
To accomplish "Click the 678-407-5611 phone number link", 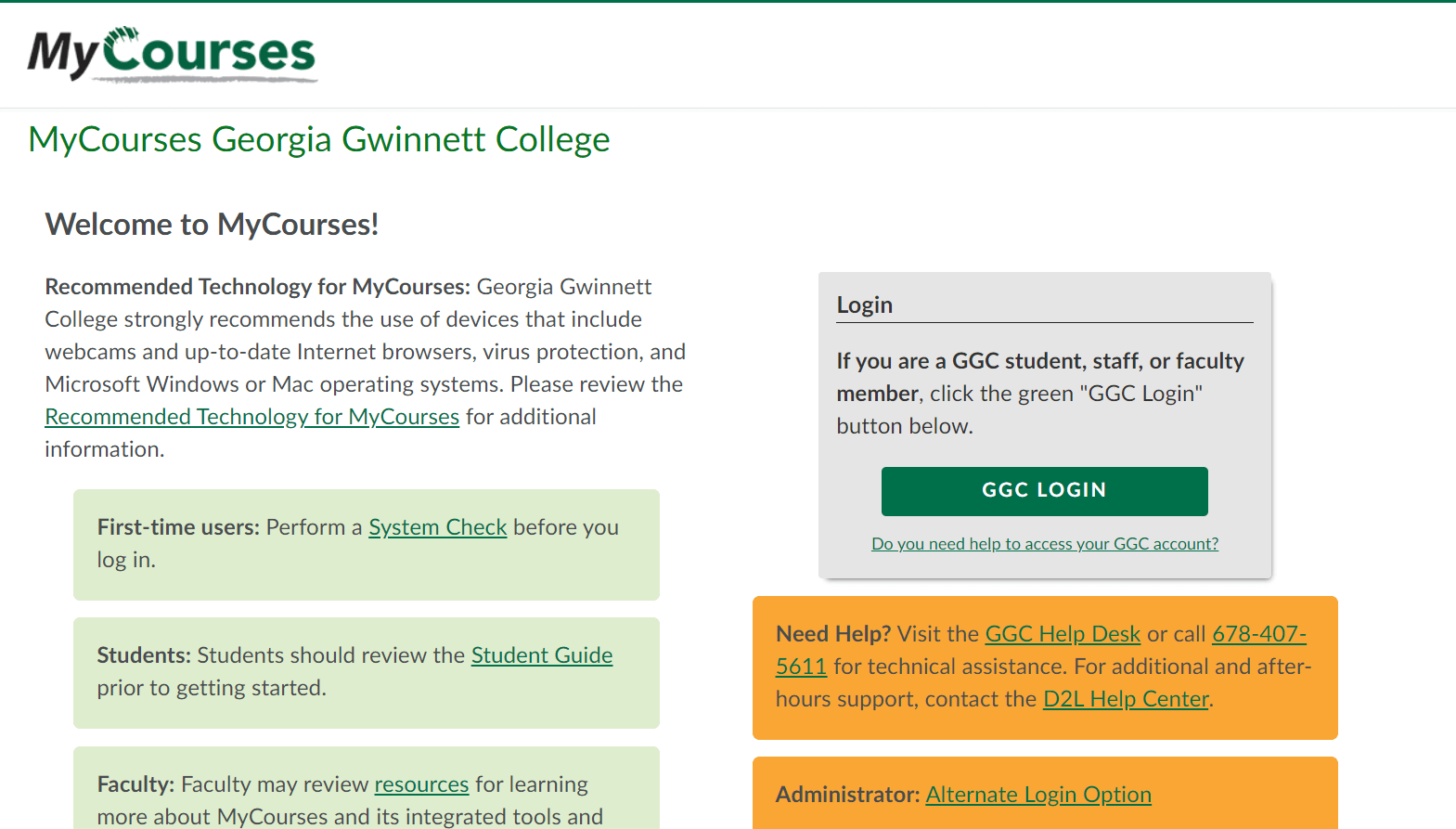I will 1258,634.
